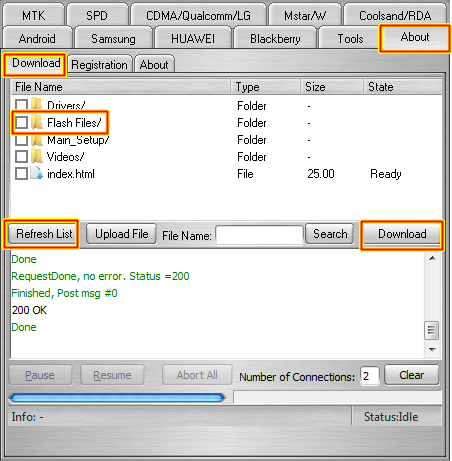Screen dimensions: 452x461
Task: Click the blue download progress bar
Action: tap(117, 397)
